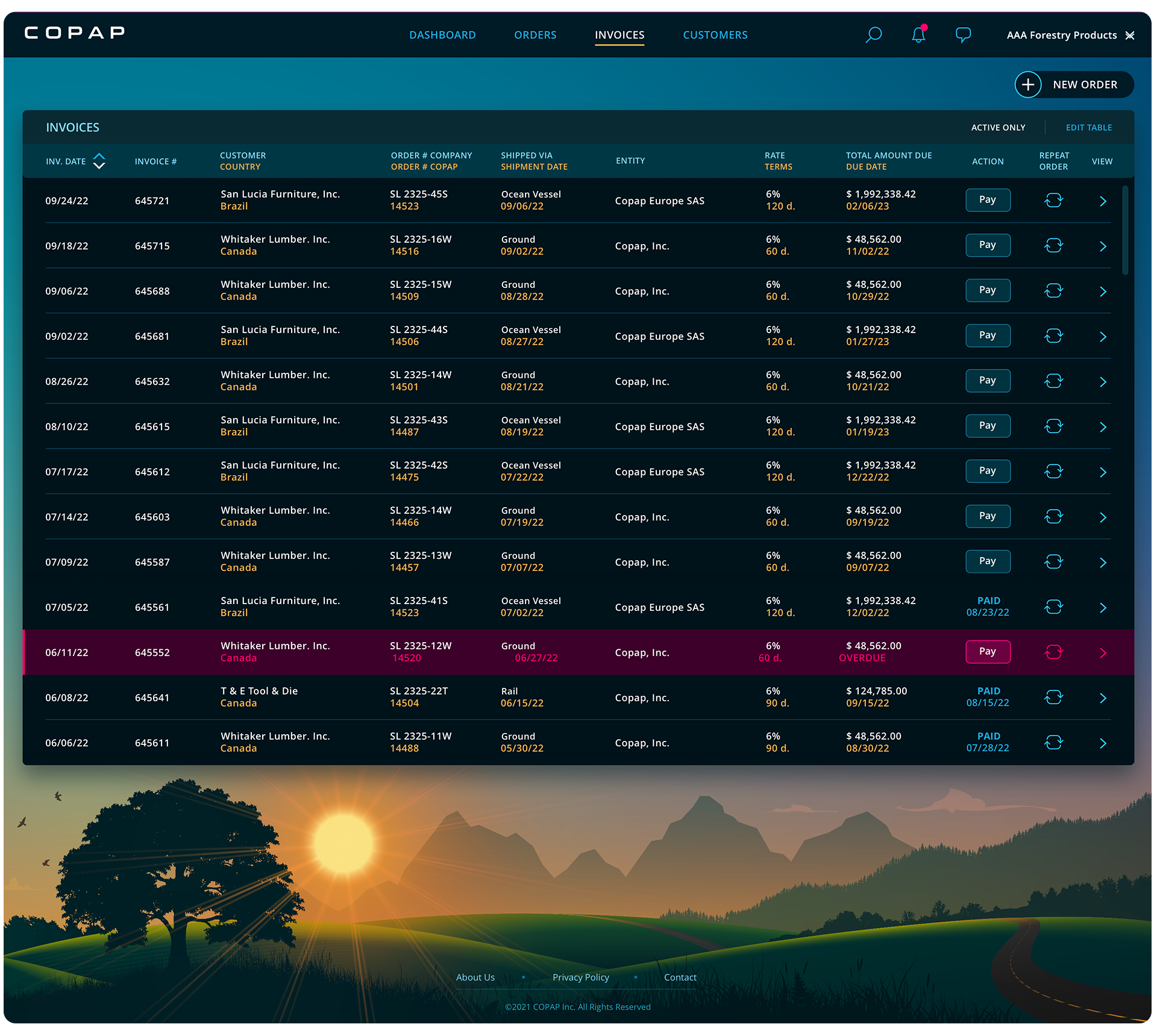Viewport: 1157px width, 1036px height.
Task: Open the Privacy Policy link
Action: 580,978
